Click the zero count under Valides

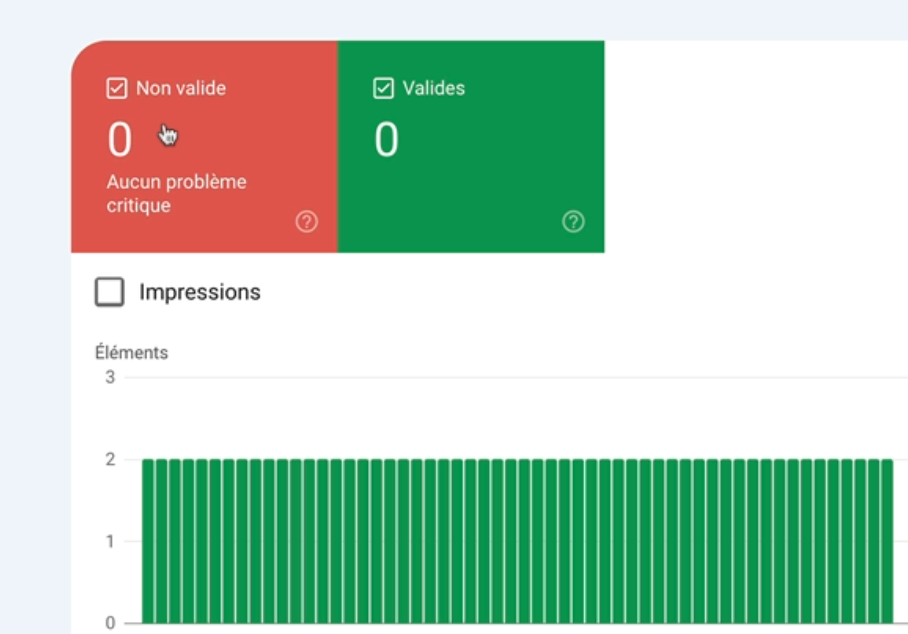(386, 141)
